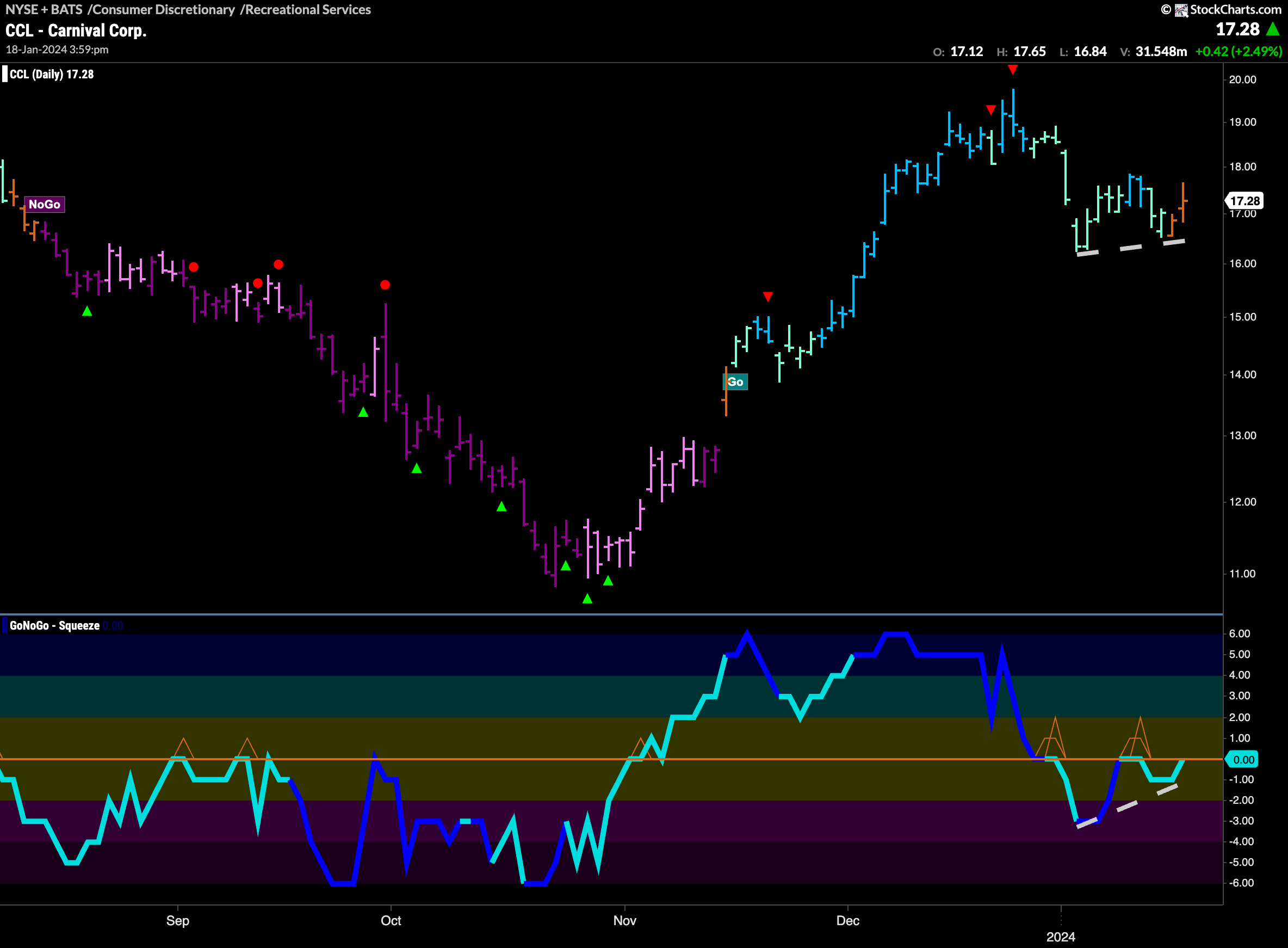This screenshot has width=1288, height=948.
Task: Click the 6.00 oscillator axis label
Action: click(1240, 633)
